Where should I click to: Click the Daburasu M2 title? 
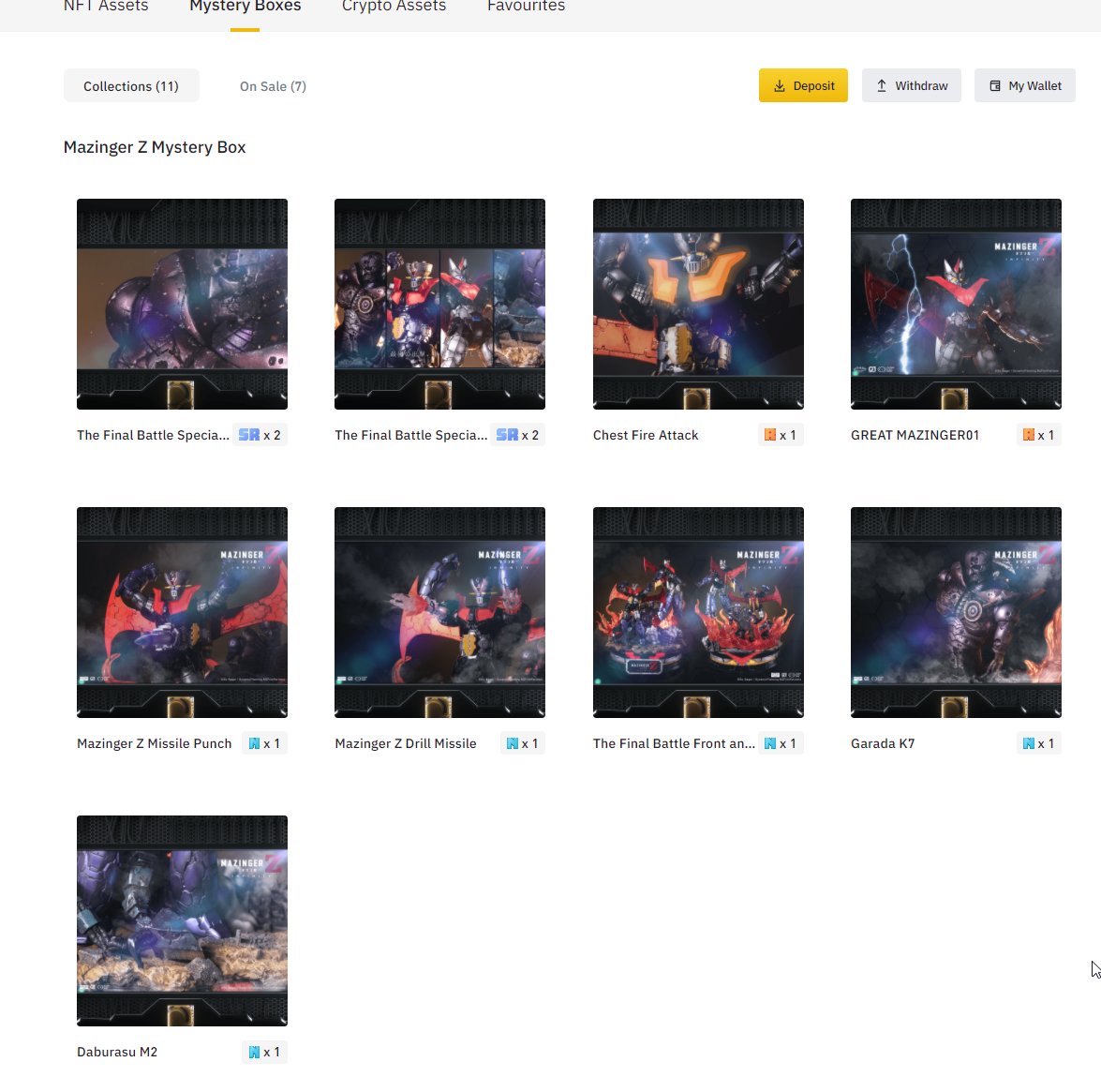coord(116,1052)
